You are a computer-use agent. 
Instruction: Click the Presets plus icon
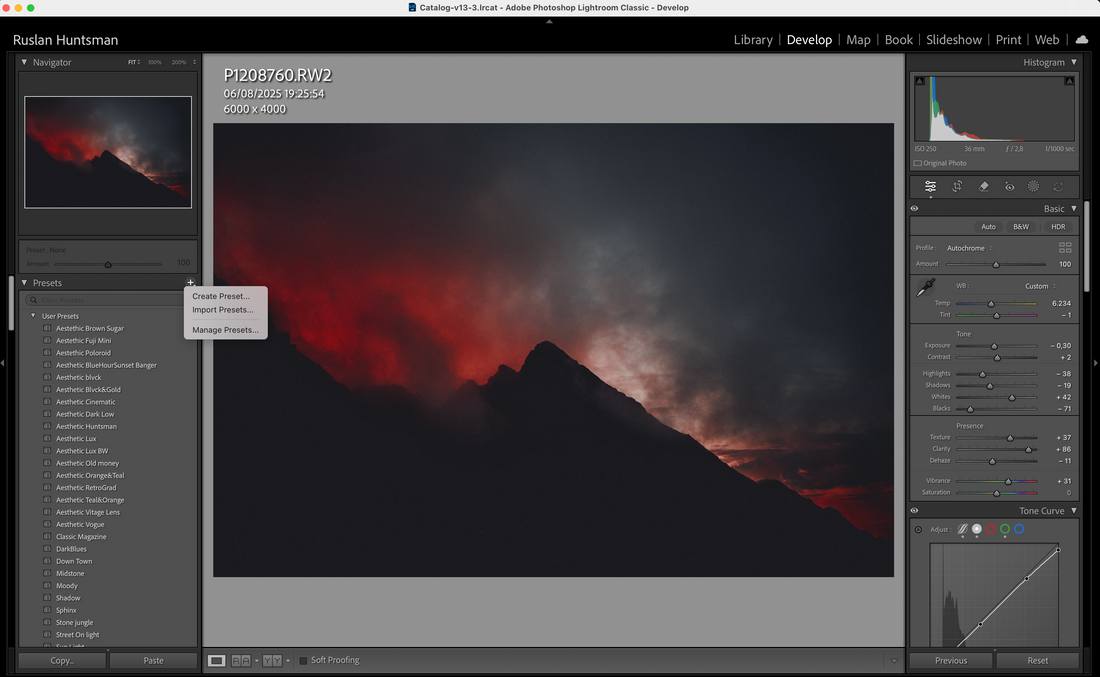pyautogui.click(x=190, y=283)
